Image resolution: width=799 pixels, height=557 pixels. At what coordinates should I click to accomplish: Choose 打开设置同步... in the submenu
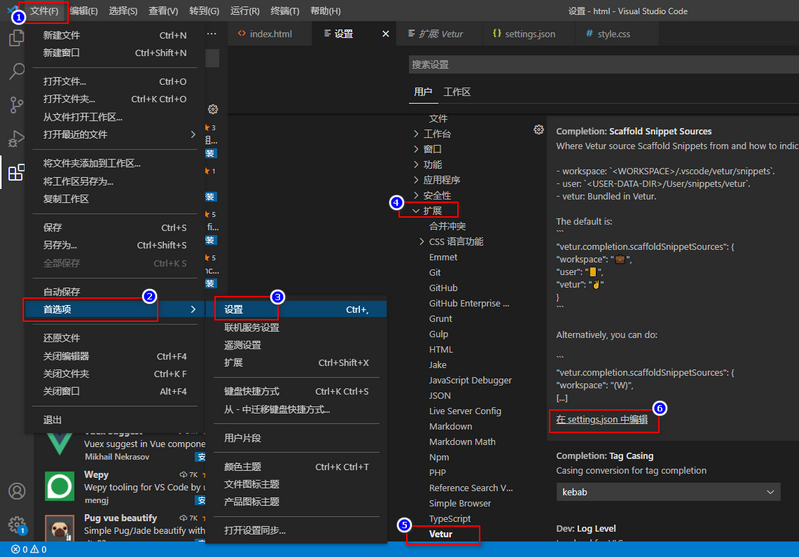pos(296,531)
